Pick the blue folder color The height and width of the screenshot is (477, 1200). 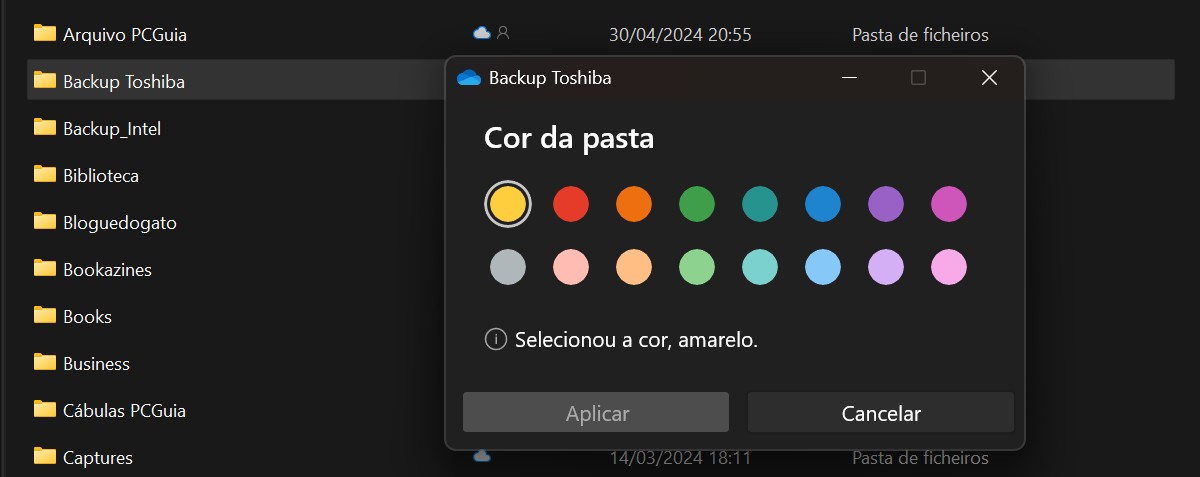(x=823, y=204)
